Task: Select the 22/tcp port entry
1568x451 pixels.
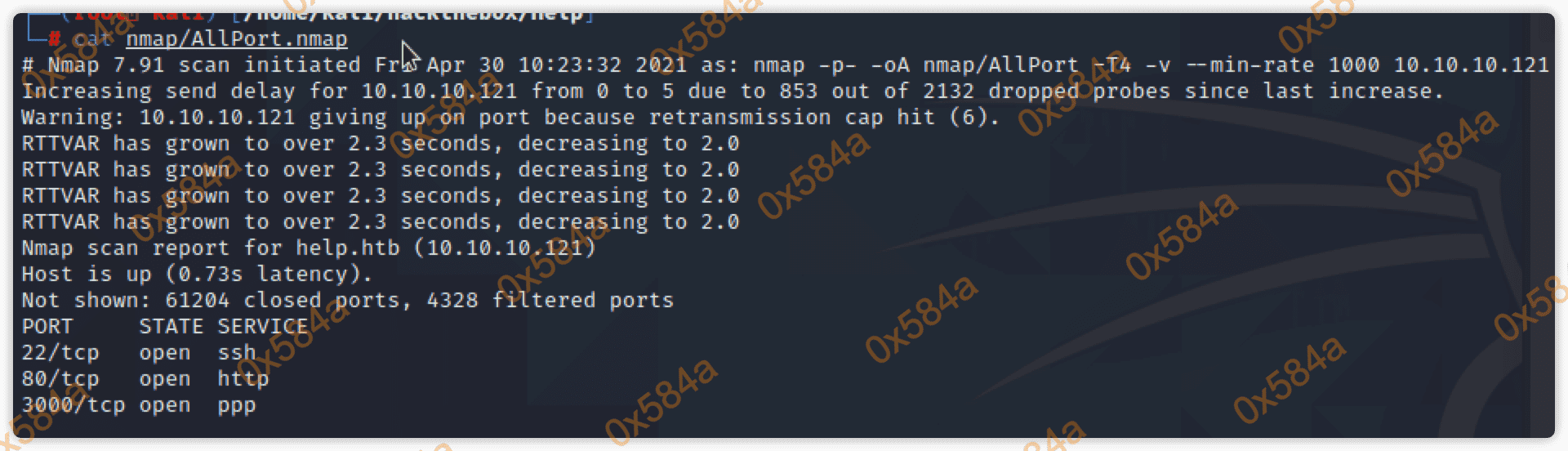Action: [60, 353]
